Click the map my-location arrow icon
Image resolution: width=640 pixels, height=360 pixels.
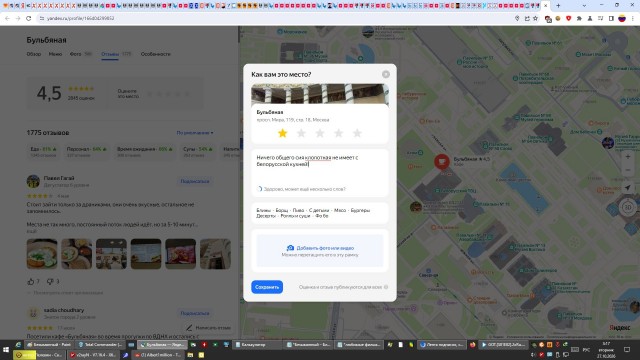pyautogui.click(x=628, y=188)
